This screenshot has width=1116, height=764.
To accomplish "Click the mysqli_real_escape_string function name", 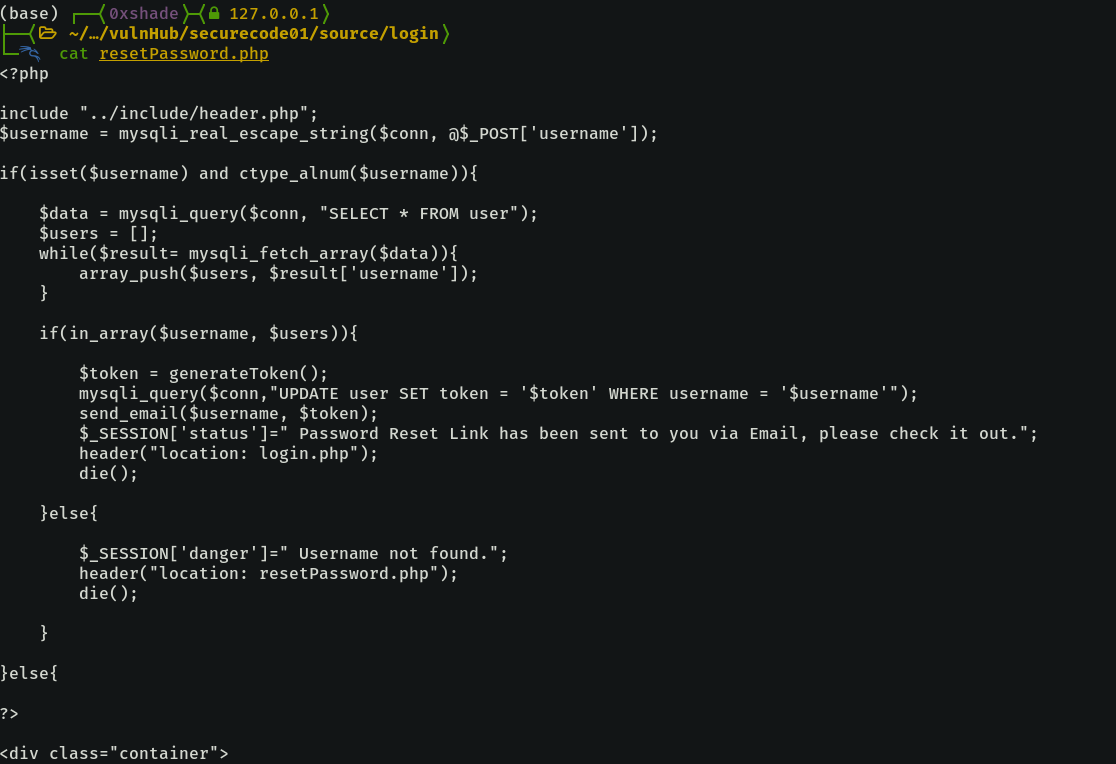I will tap(243, 134).
